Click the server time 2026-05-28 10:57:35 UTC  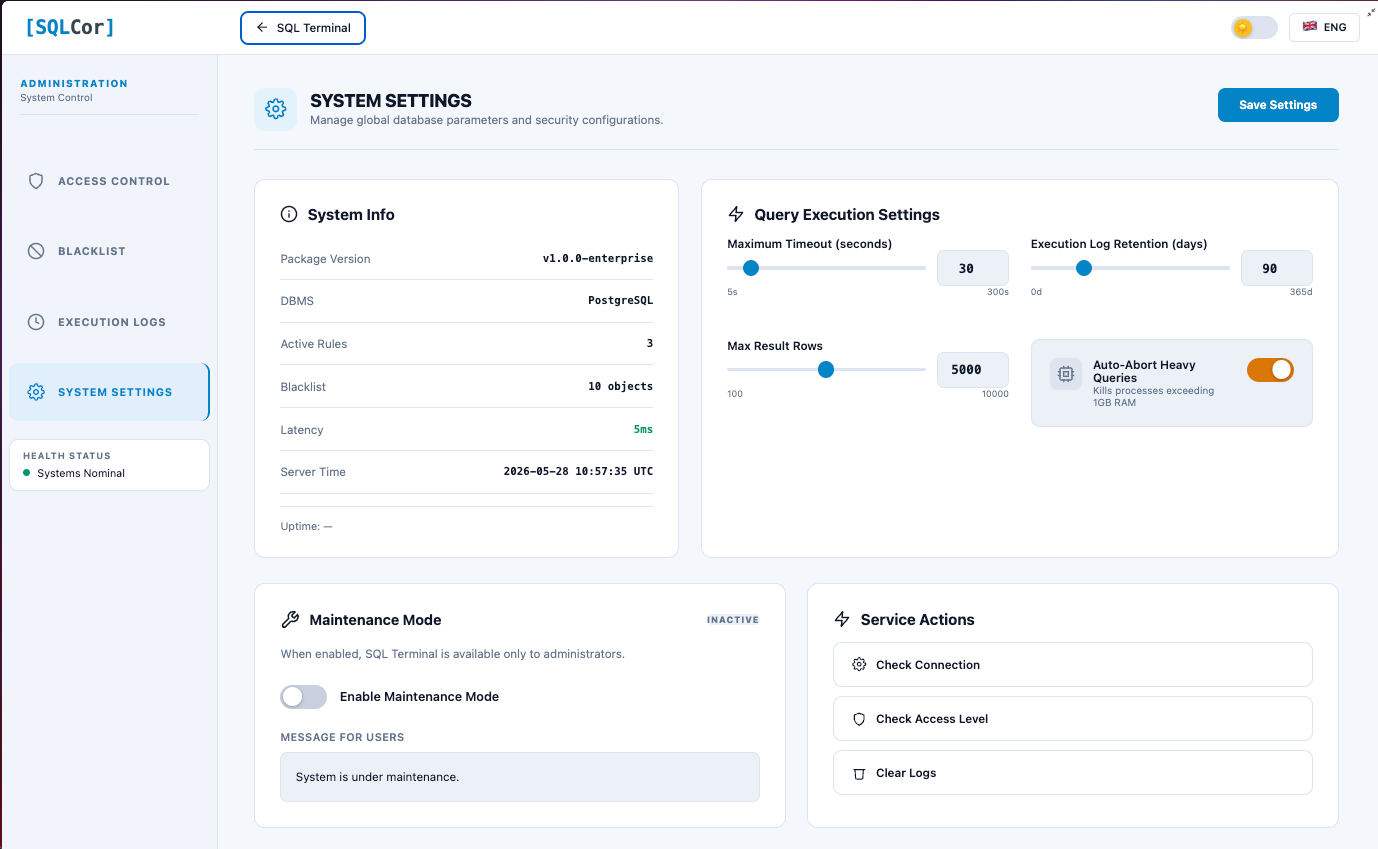(x=579, y=472)
